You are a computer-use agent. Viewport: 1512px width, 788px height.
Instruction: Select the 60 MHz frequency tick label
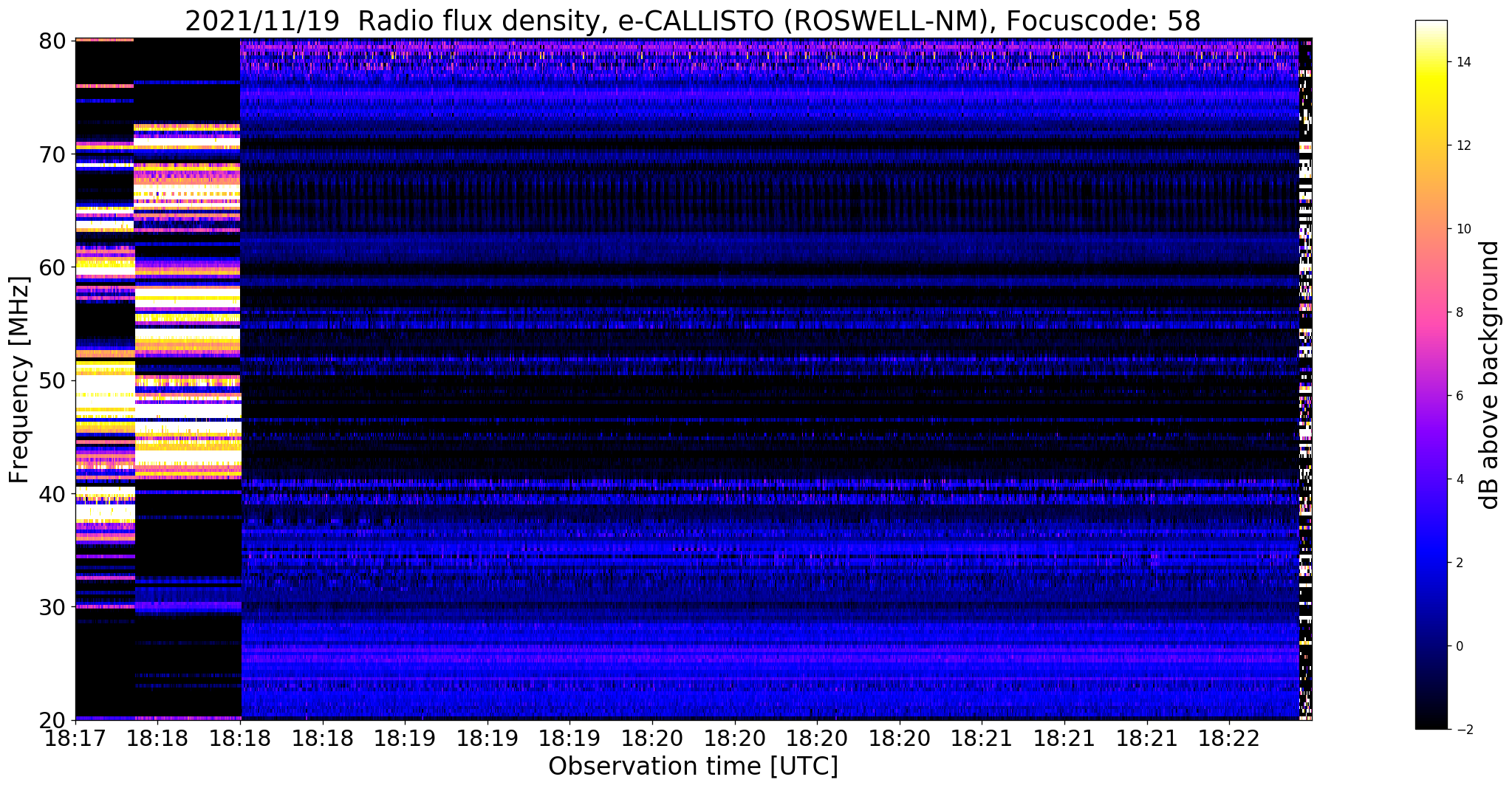(52, 267)
